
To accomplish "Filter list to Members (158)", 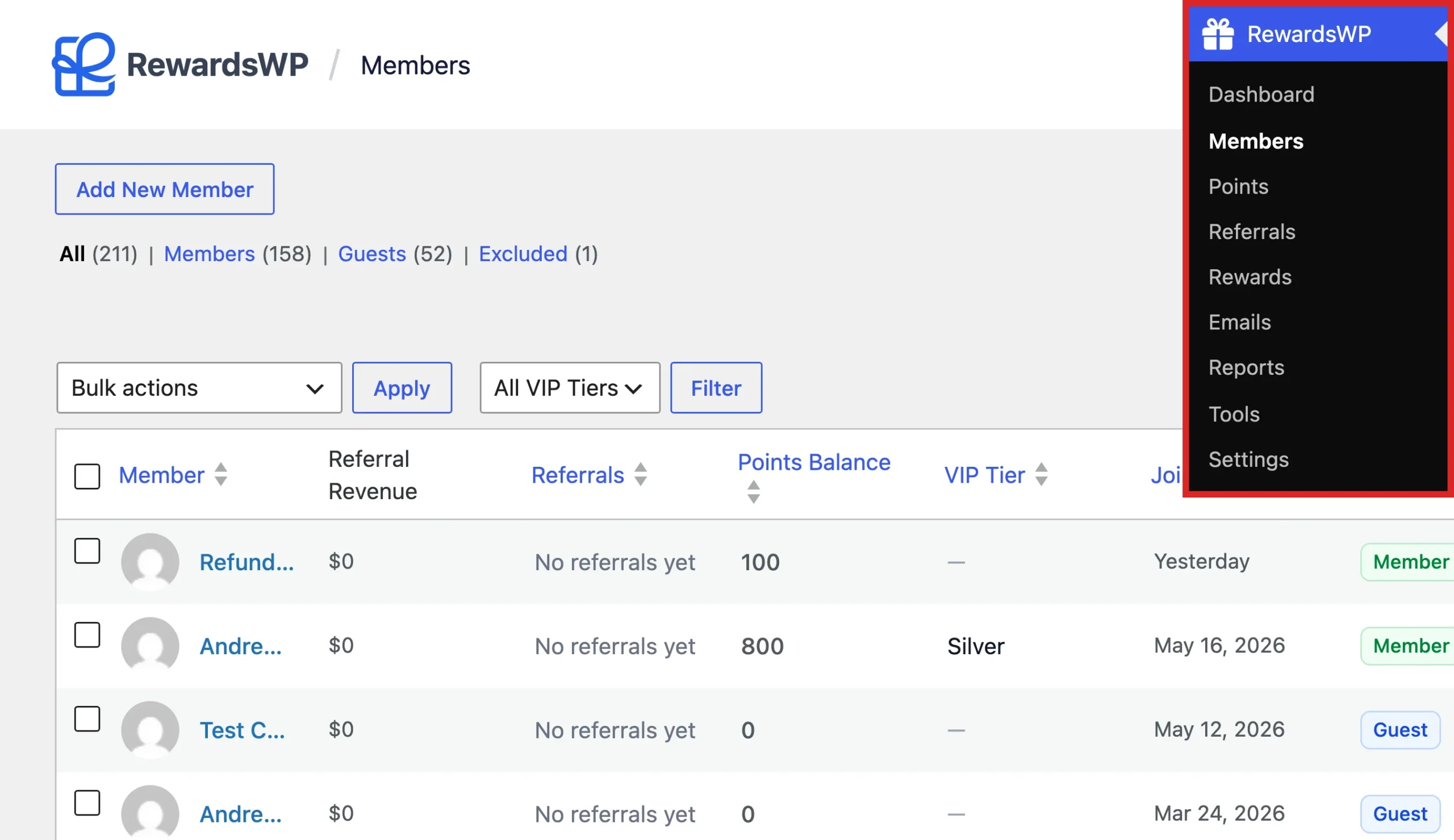I will (237, 254).
